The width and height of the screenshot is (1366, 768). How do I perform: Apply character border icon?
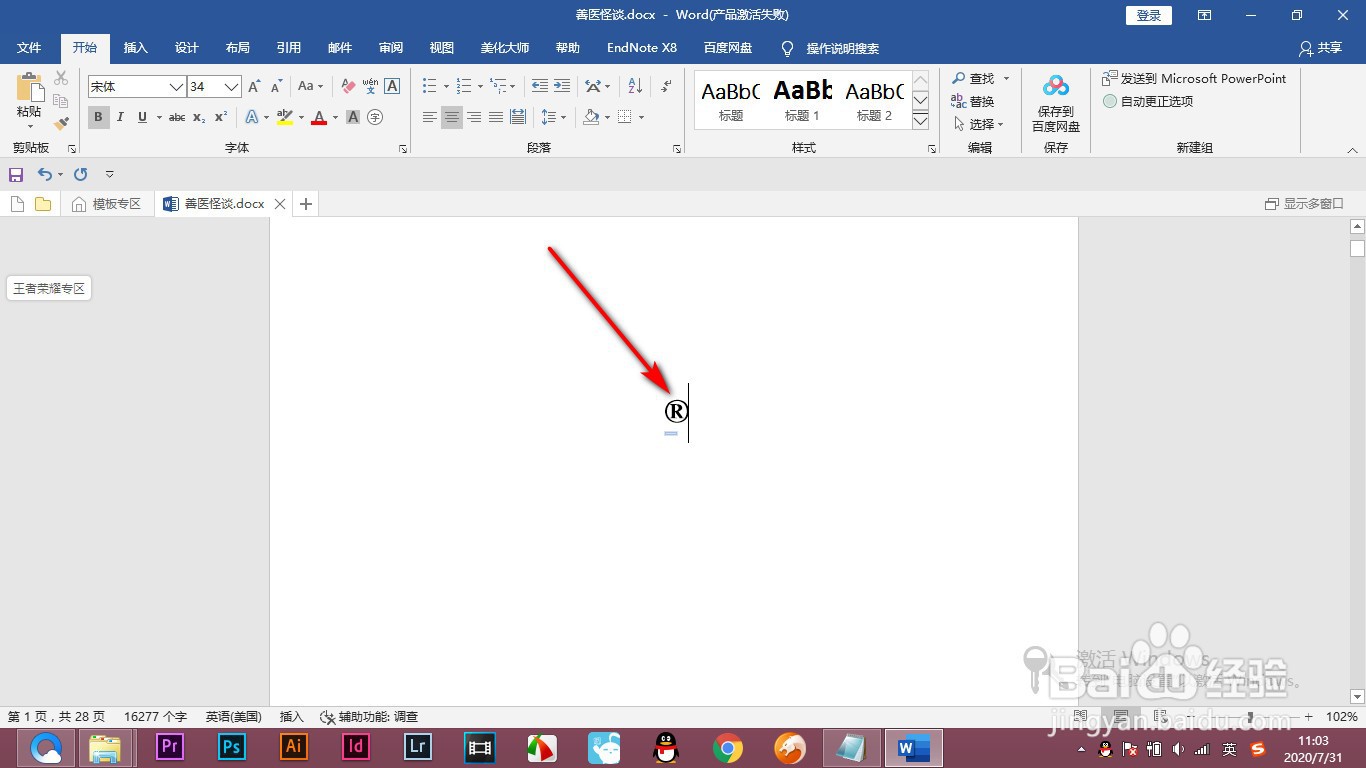392,87
